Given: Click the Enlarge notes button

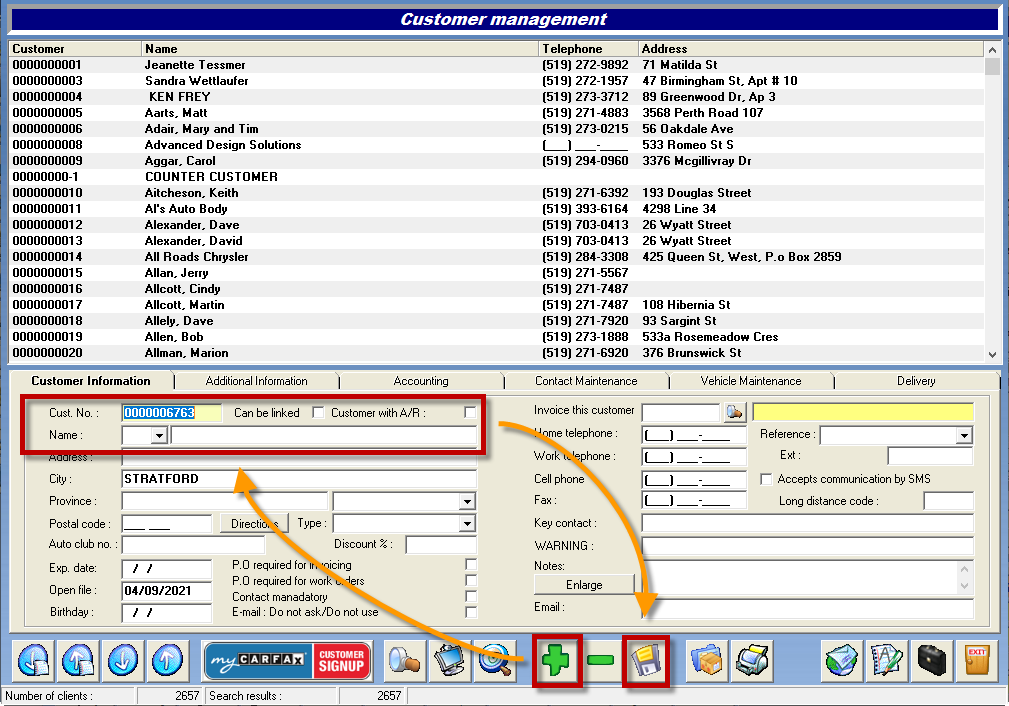Looking at the screenshot, I should click(x=584, y=585).
